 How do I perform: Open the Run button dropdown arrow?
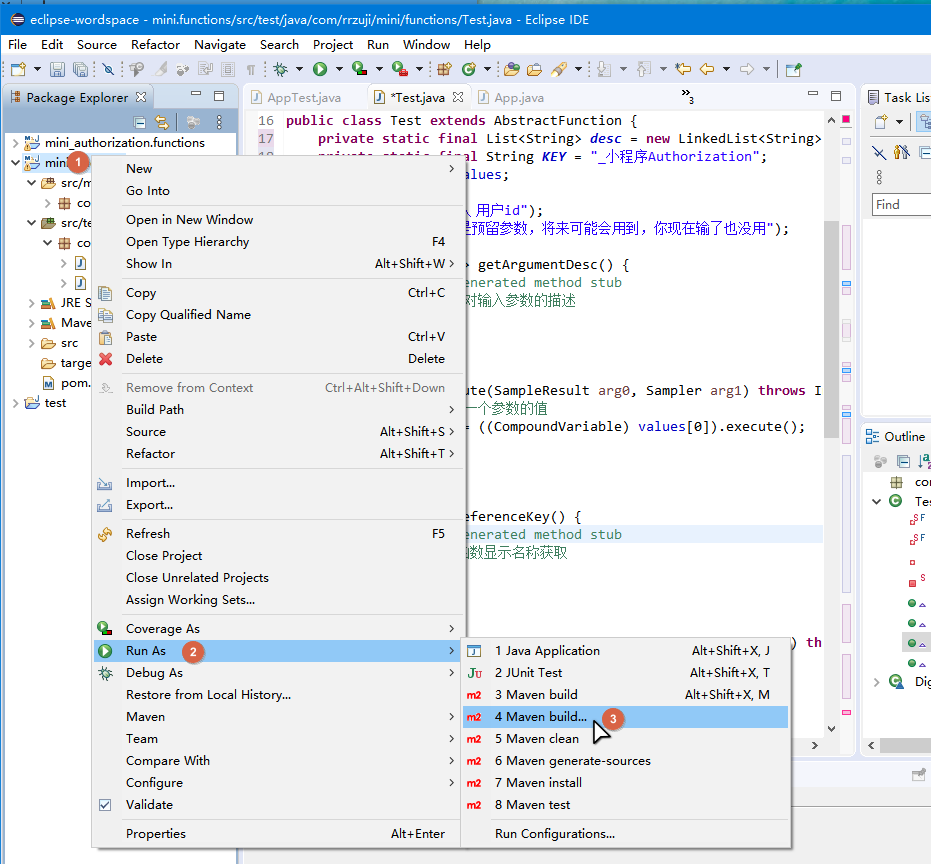339,69
